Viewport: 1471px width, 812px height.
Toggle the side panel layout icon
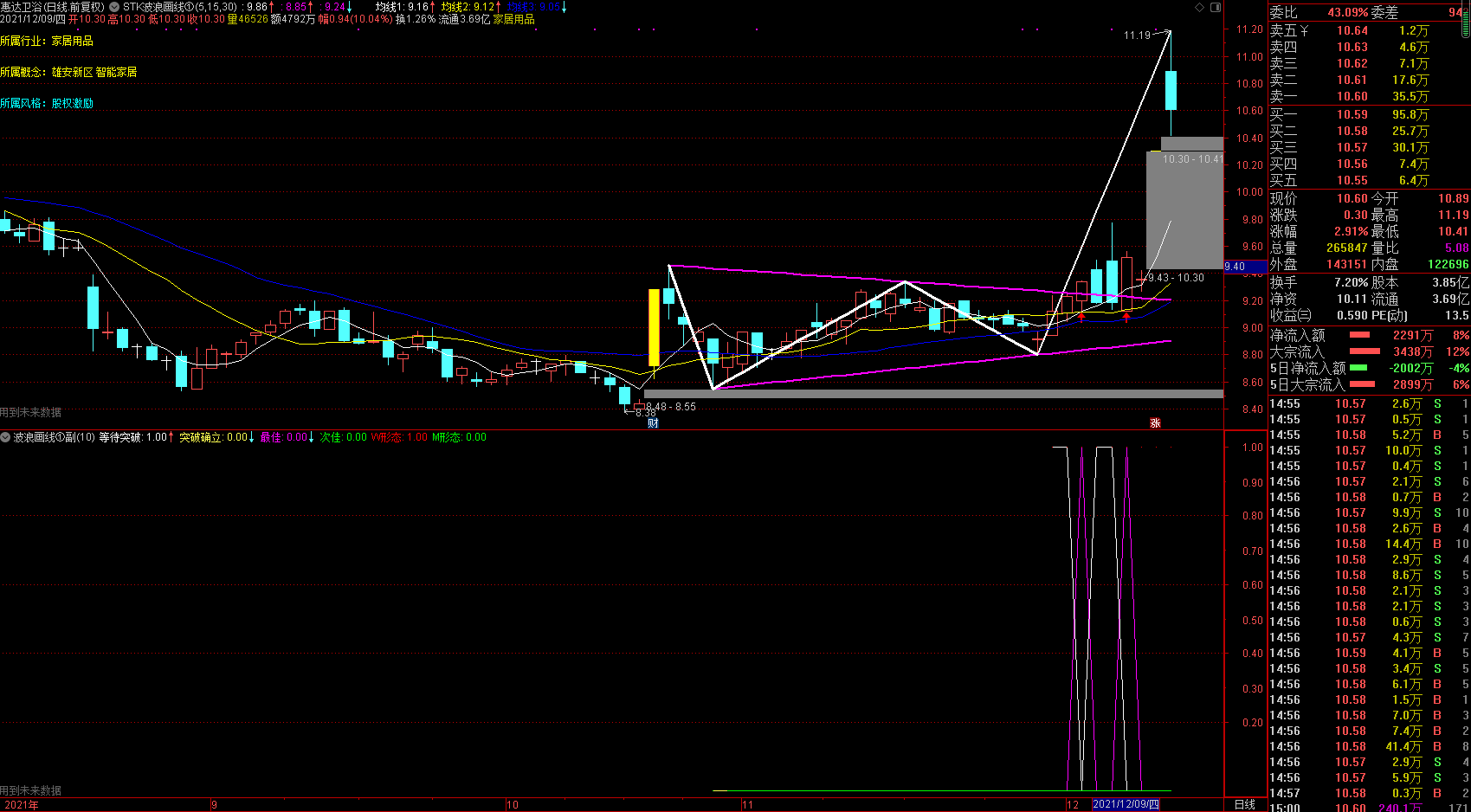coord(1215,7)
